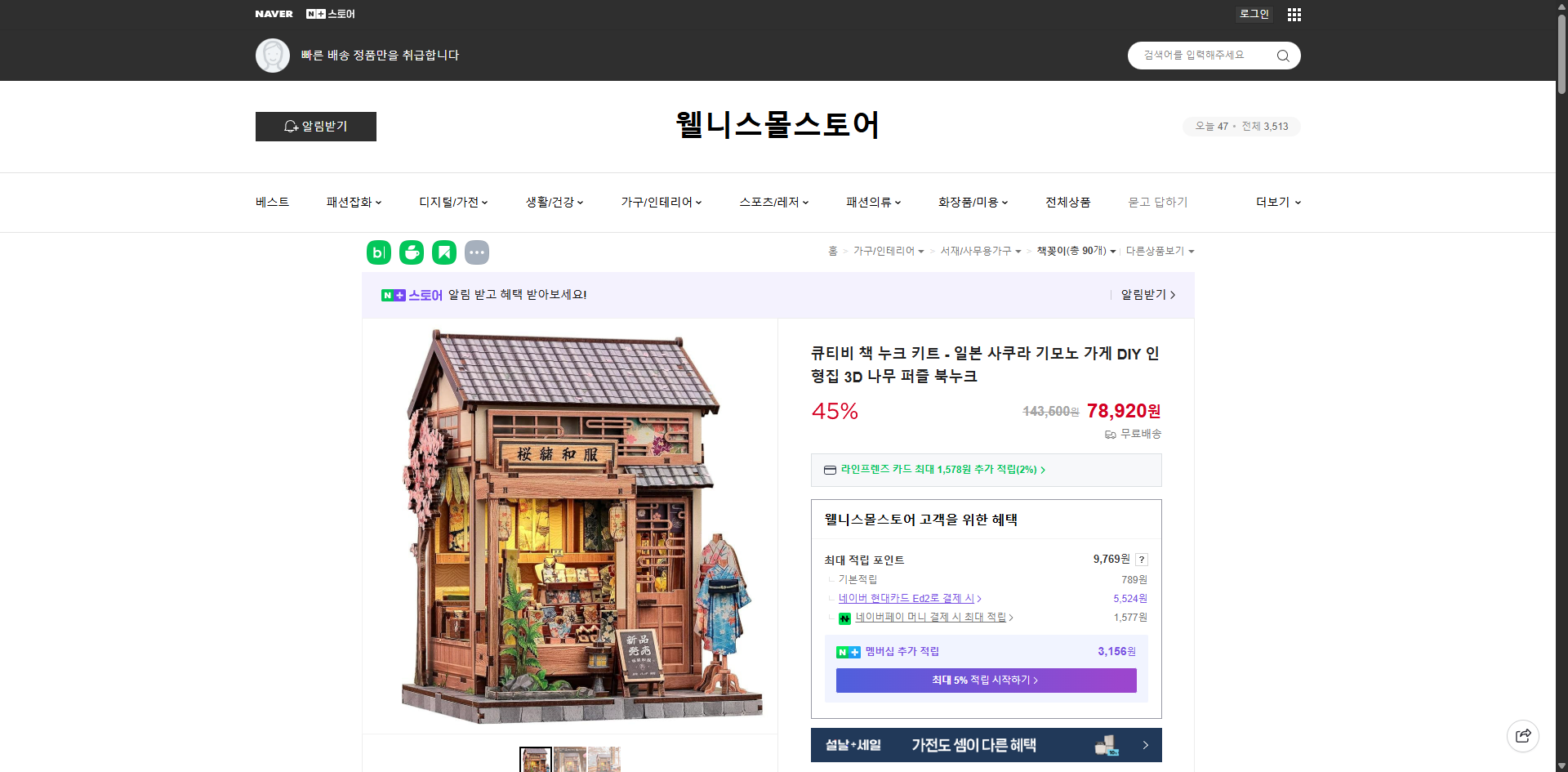Click the store profile avatar image
The width and height of the screenshot is (1568, 772).
tap(273, 55)
